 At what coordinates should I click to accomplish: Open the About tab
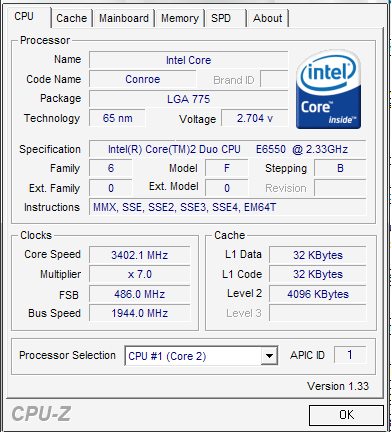click(268, 18)
